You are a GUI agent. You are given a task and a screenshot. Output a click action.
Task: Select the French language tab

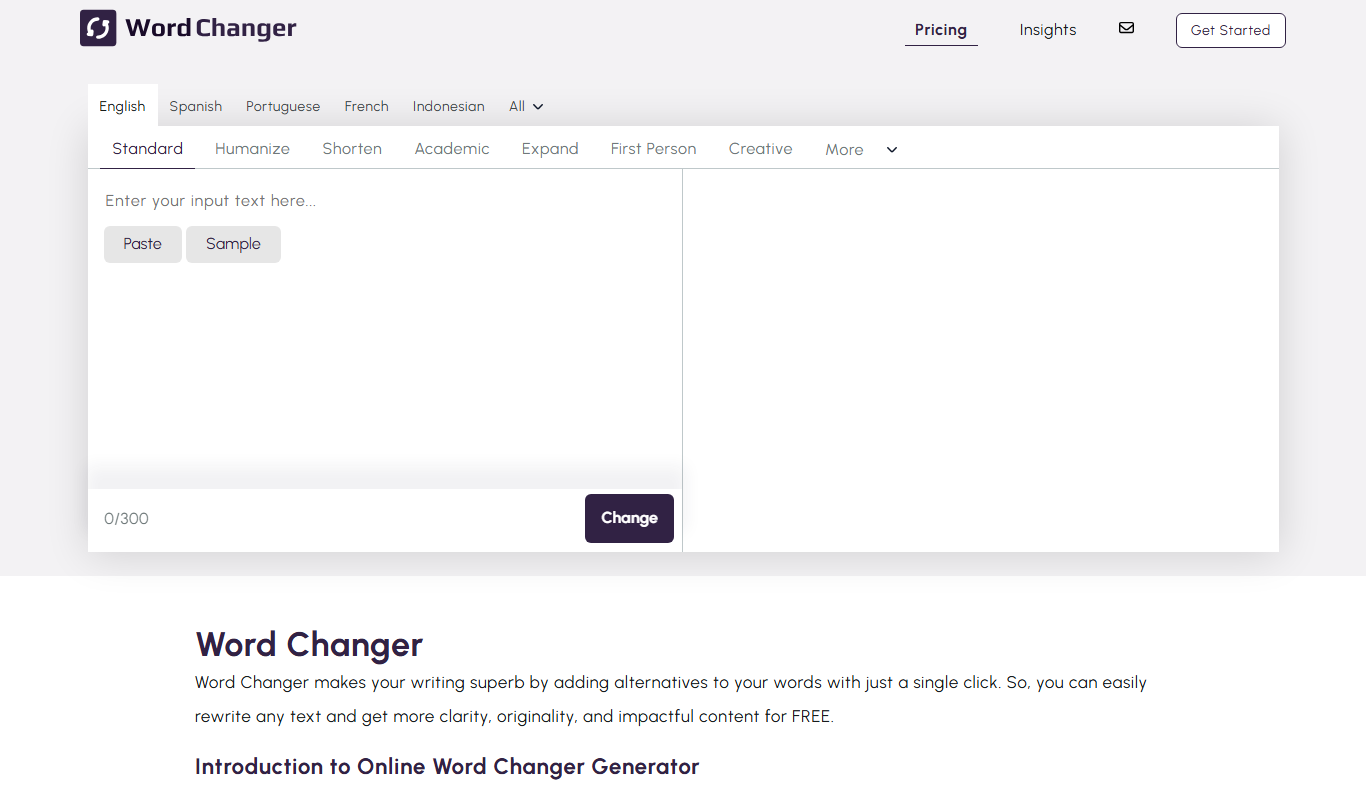[x=366, y=106]
